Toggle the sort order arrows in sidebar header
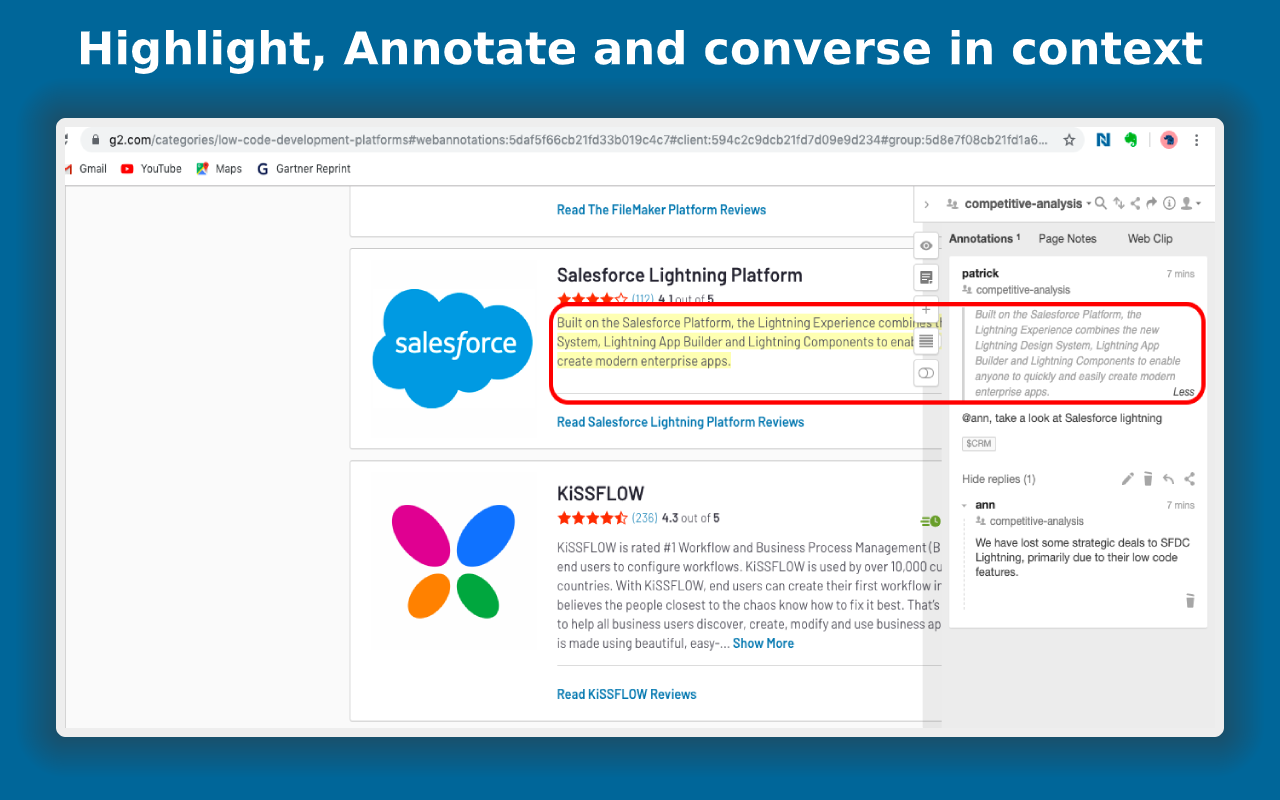The width and height of the screenshot is (1280, 800). [x=1119, y=203]
